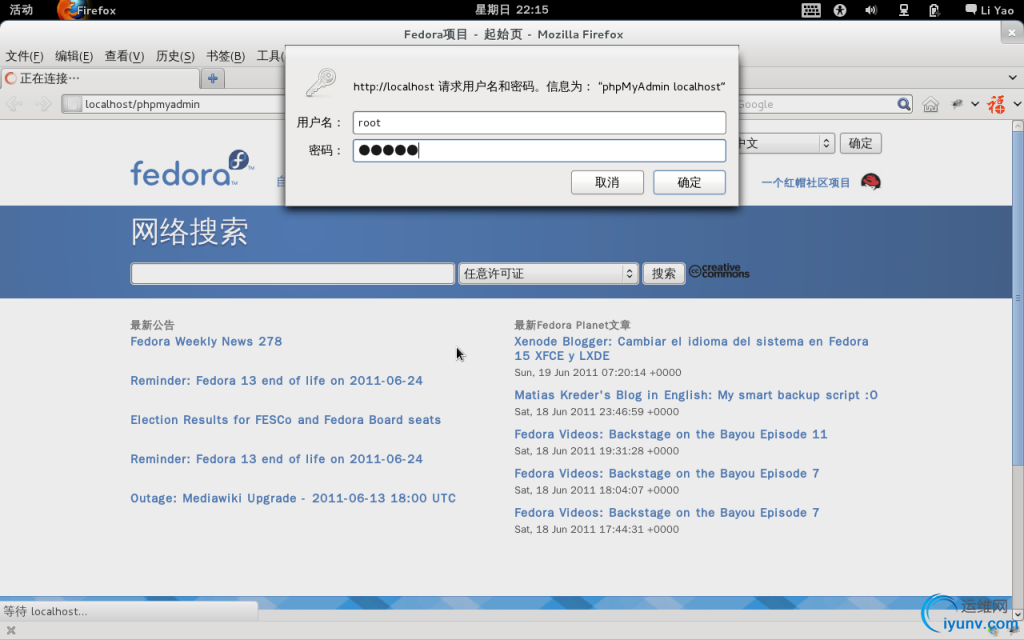This screenshot has height=640, width=1024.
Task: Click the Firefox icon in top panel
Action: tap(71, 10)
